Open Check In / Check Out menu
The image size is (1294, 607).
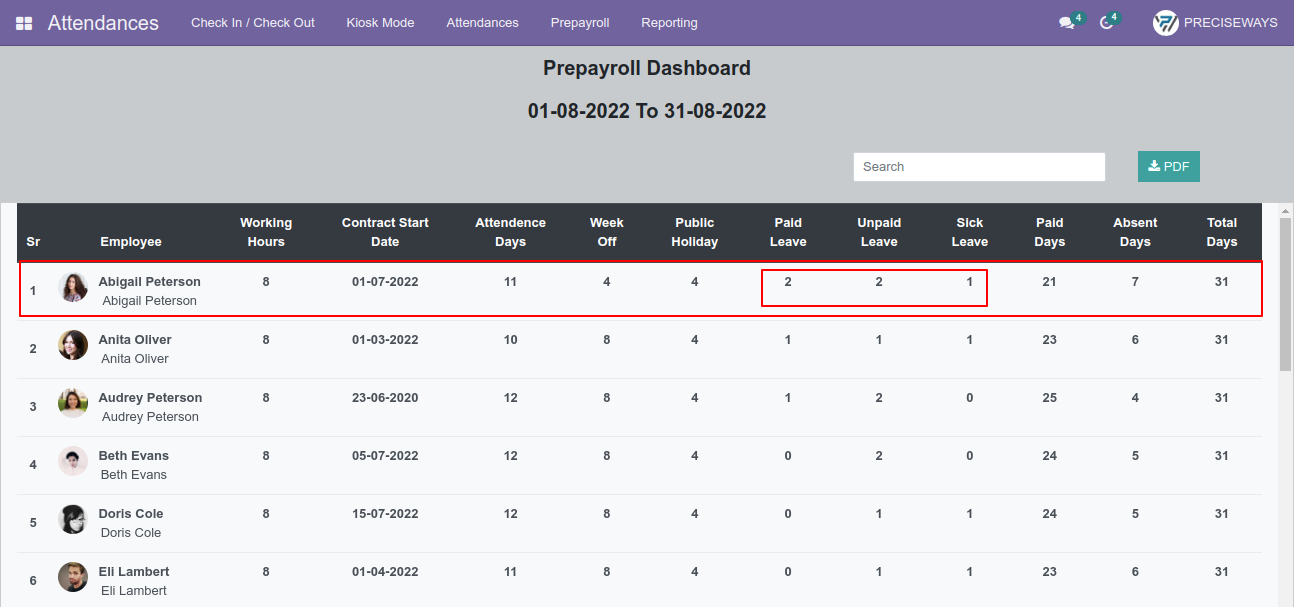(x=253, y=23)
